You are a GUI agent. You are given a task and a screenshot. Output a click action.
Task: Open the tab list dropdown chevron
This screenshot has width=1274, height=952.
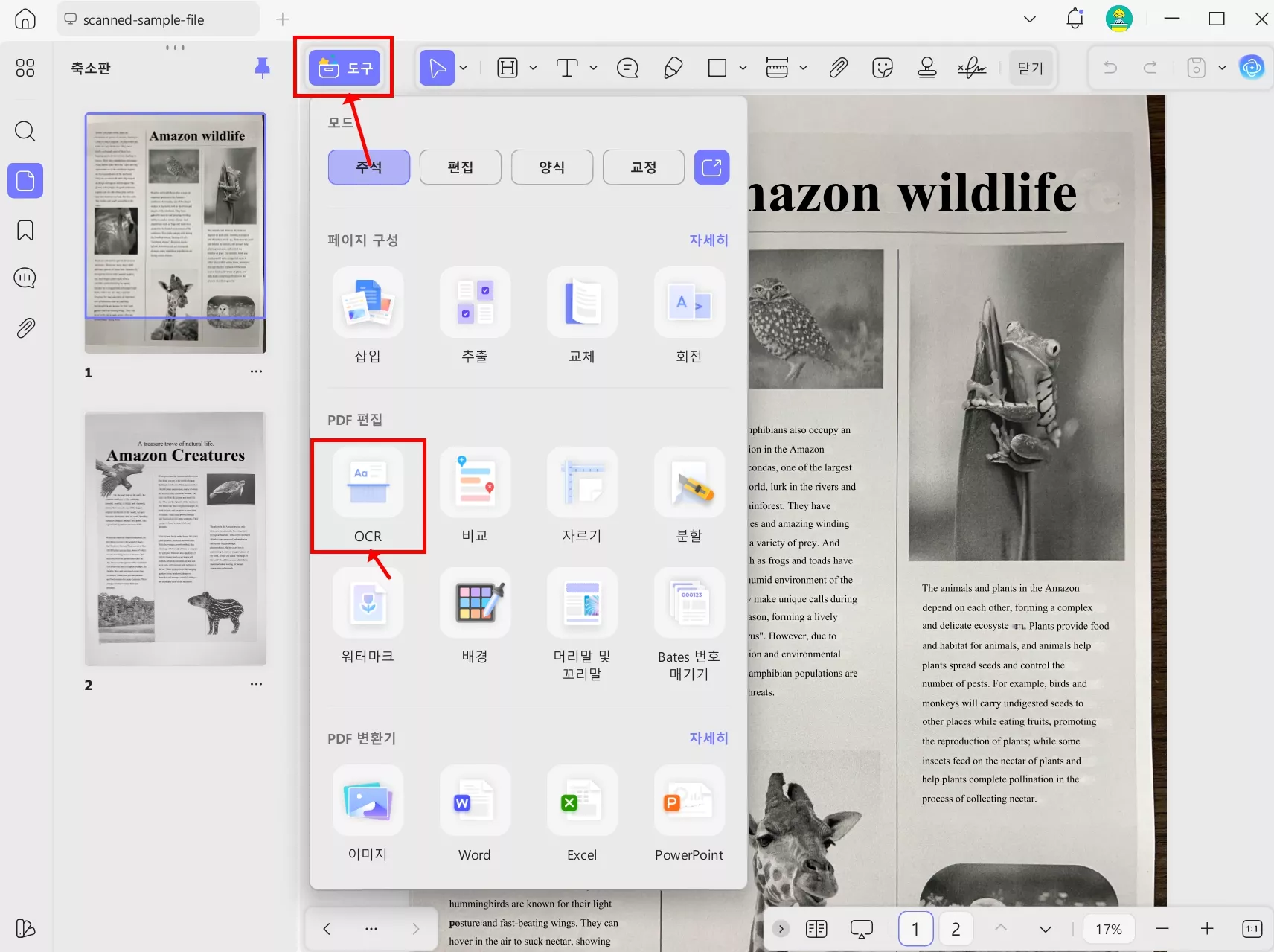(1030, 19)
